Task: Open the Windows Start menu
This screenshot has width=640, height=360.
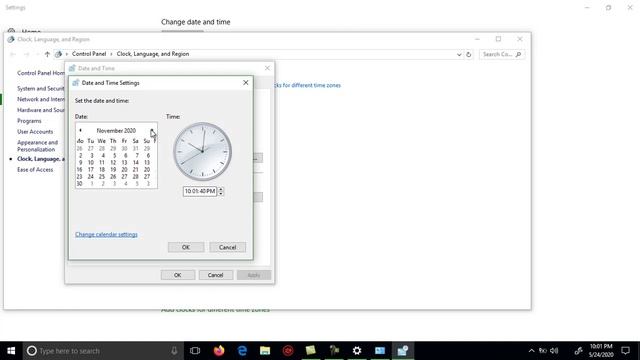Action: pos(11,351)
